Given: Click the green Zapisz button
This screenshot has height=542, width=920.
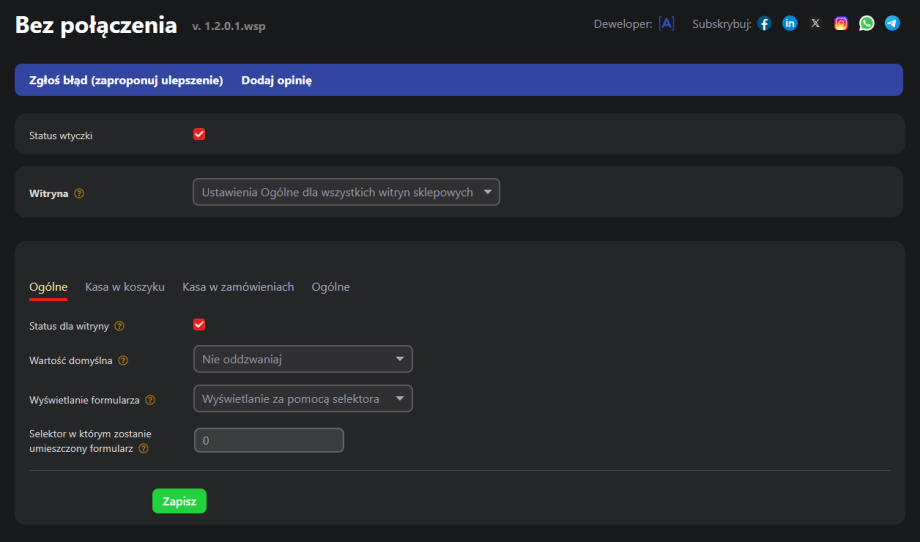Looking at the screenshot, I should tap(179, 501).
